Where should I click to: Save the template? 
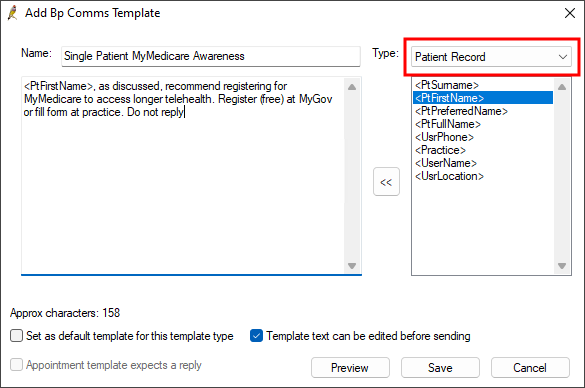[440, 367]
